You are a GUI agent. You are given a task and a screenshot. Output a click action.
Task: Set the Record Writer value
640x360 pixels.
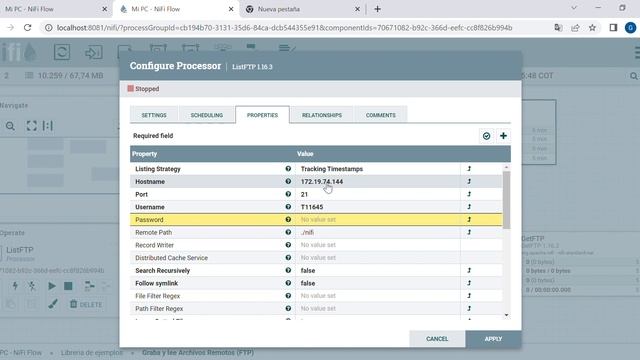click(x=378, y=244)
